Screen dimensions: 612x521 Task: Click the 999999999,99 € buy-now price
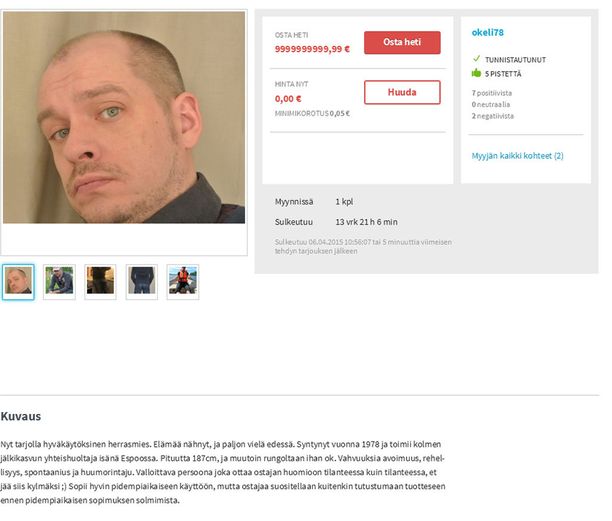pyautogui.click(x=312, y=49)
